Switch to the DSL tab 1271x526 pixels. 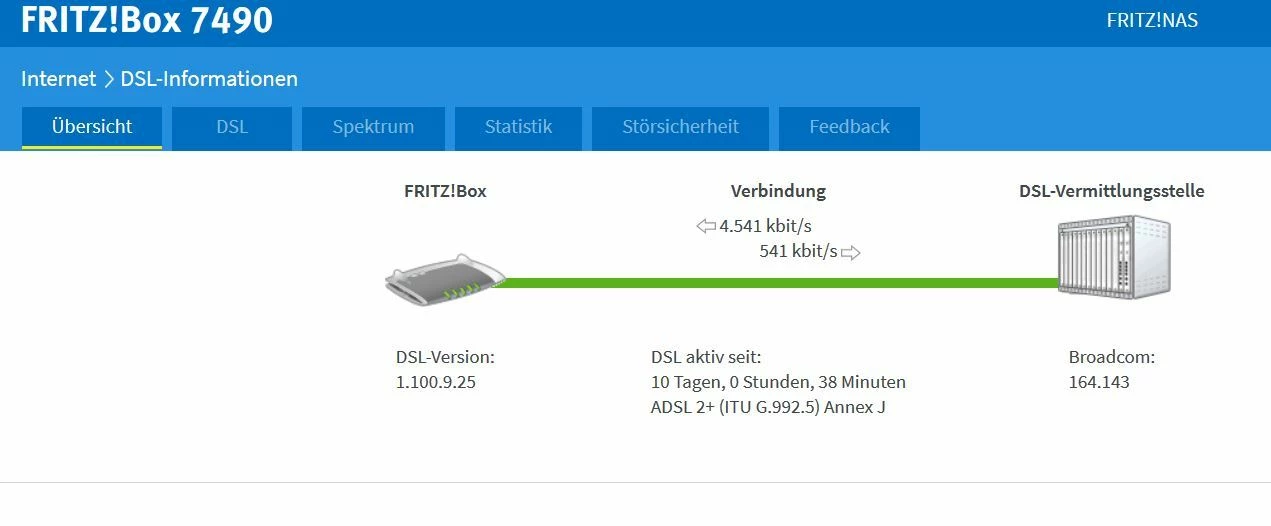[x=232, y=127]
